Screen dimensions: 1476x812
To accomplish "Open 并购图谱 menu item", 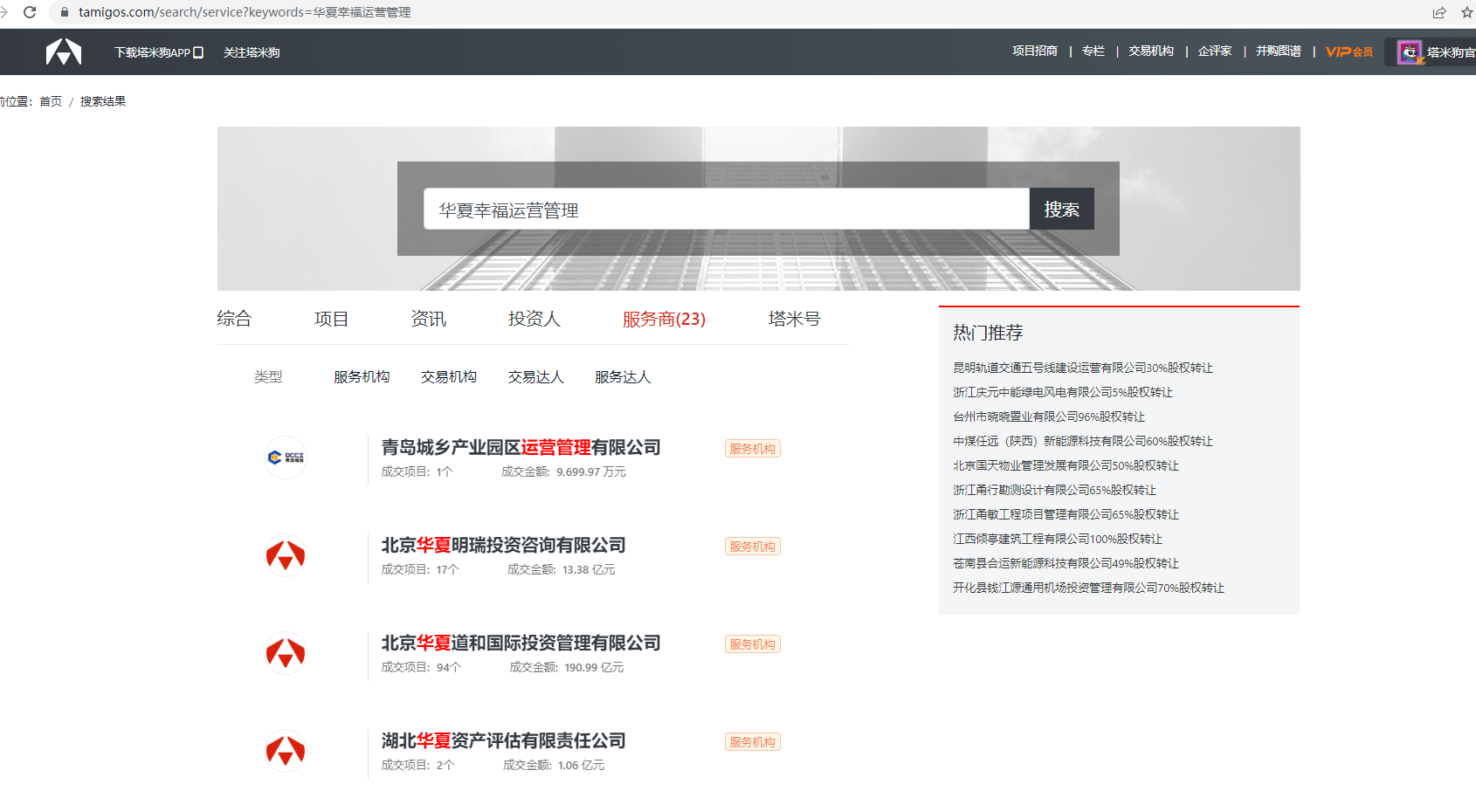I will [x=1279, y=52].
